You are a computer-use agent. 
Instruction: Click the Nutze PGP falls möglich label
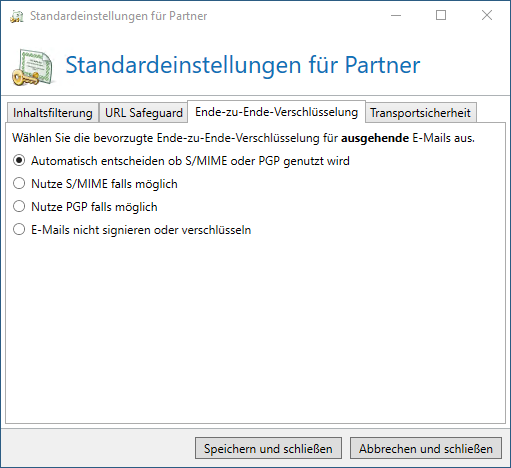point(94,207)
